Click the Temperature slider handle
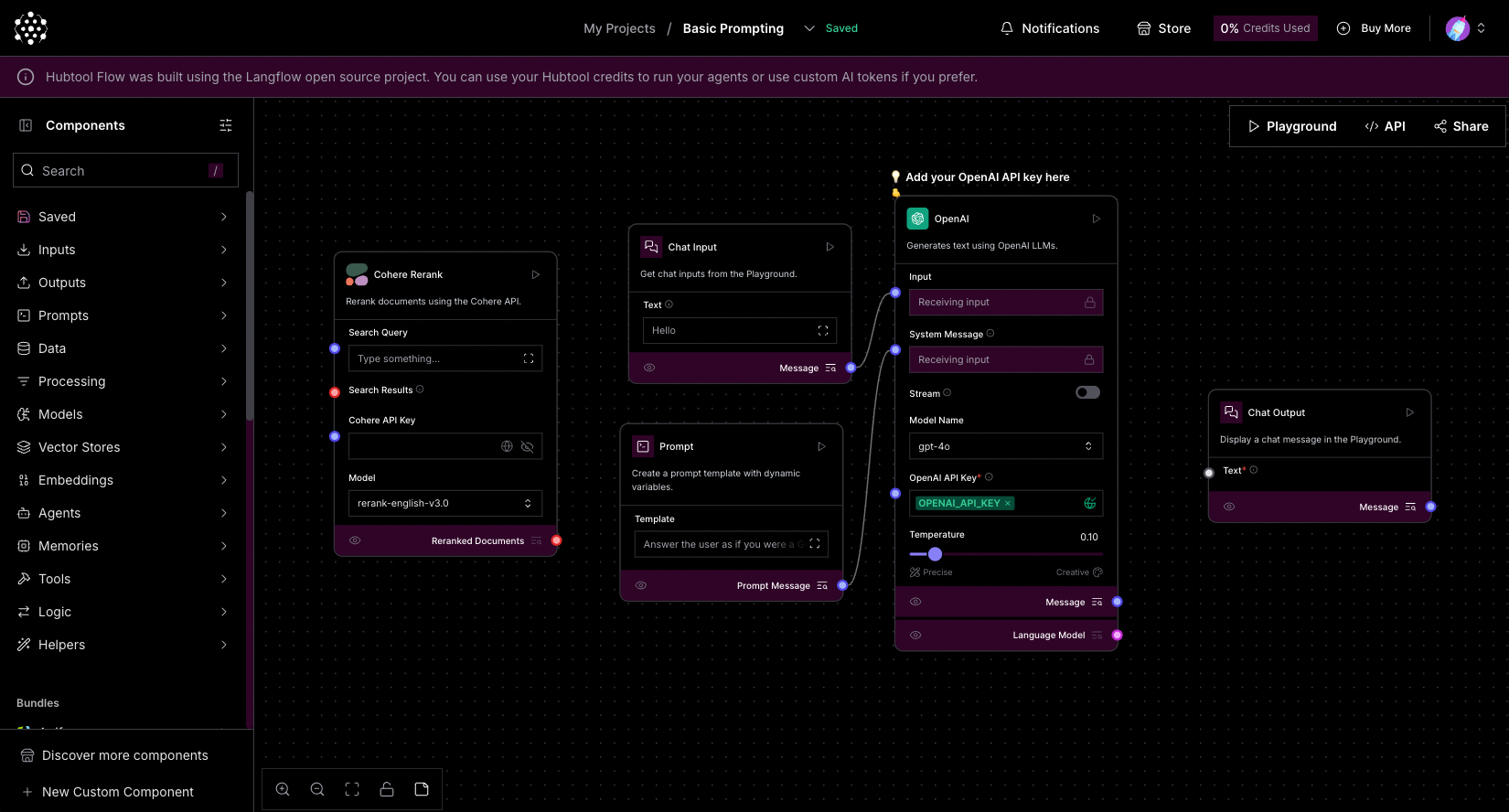The image size is (1509, 812). [x=935, y=554]
